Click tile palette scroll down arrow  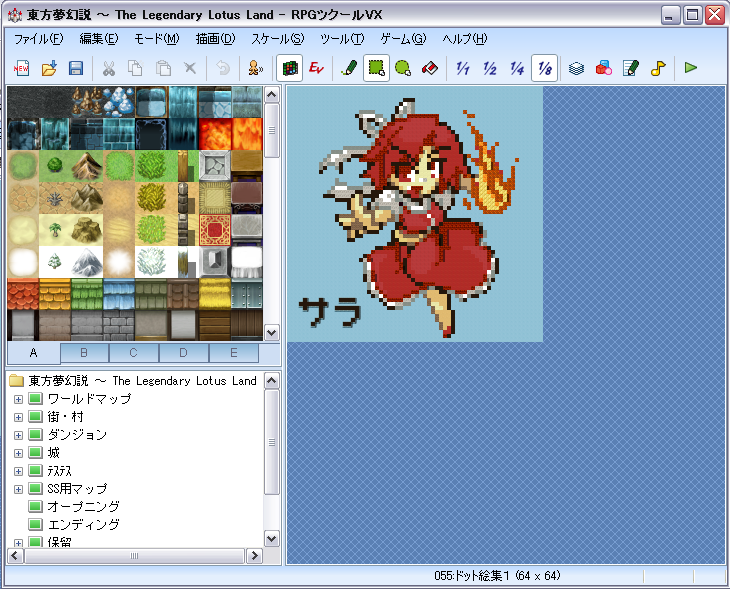tap(271, 333)
